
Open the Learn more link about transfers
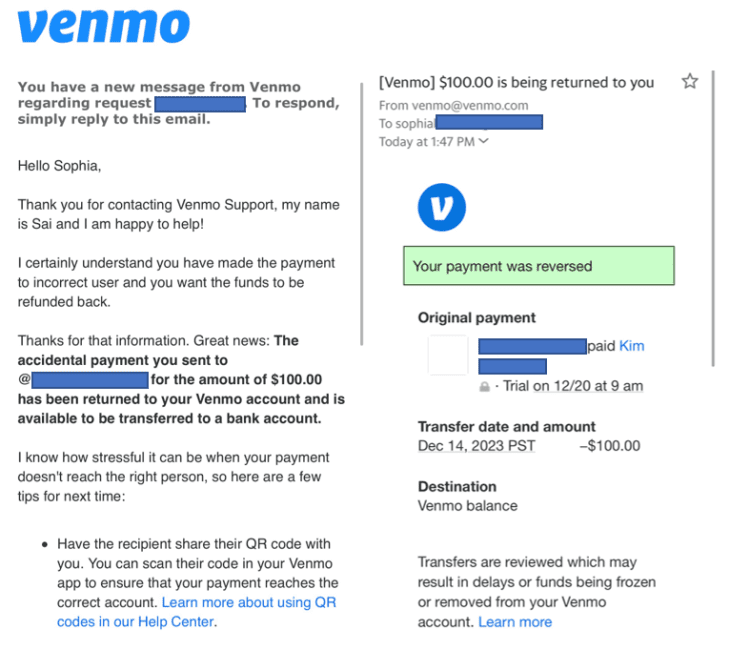point(515,622)
